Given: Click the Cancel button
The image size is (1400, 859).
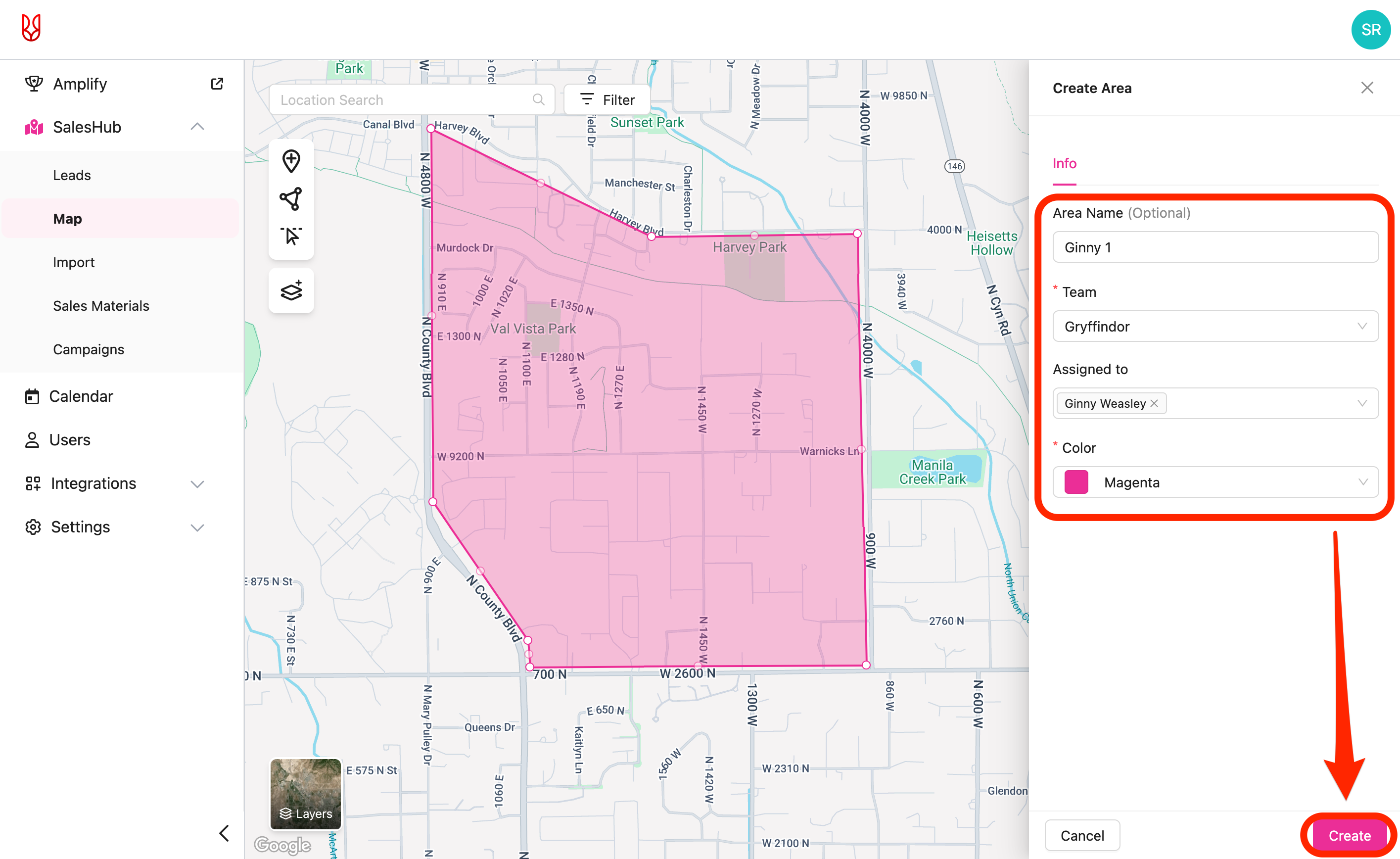Looking at the screenshot, I should (x=1081, y=835).
